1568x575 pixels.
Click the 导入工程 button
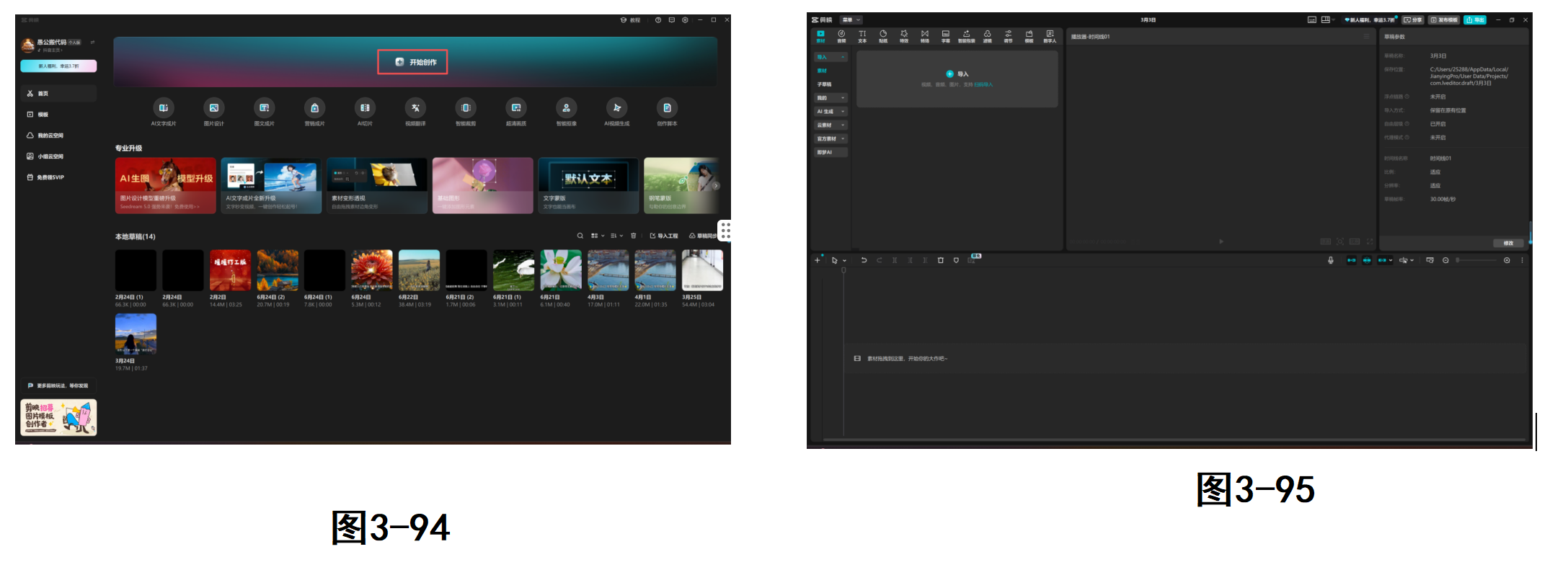[x=664, y=236]
